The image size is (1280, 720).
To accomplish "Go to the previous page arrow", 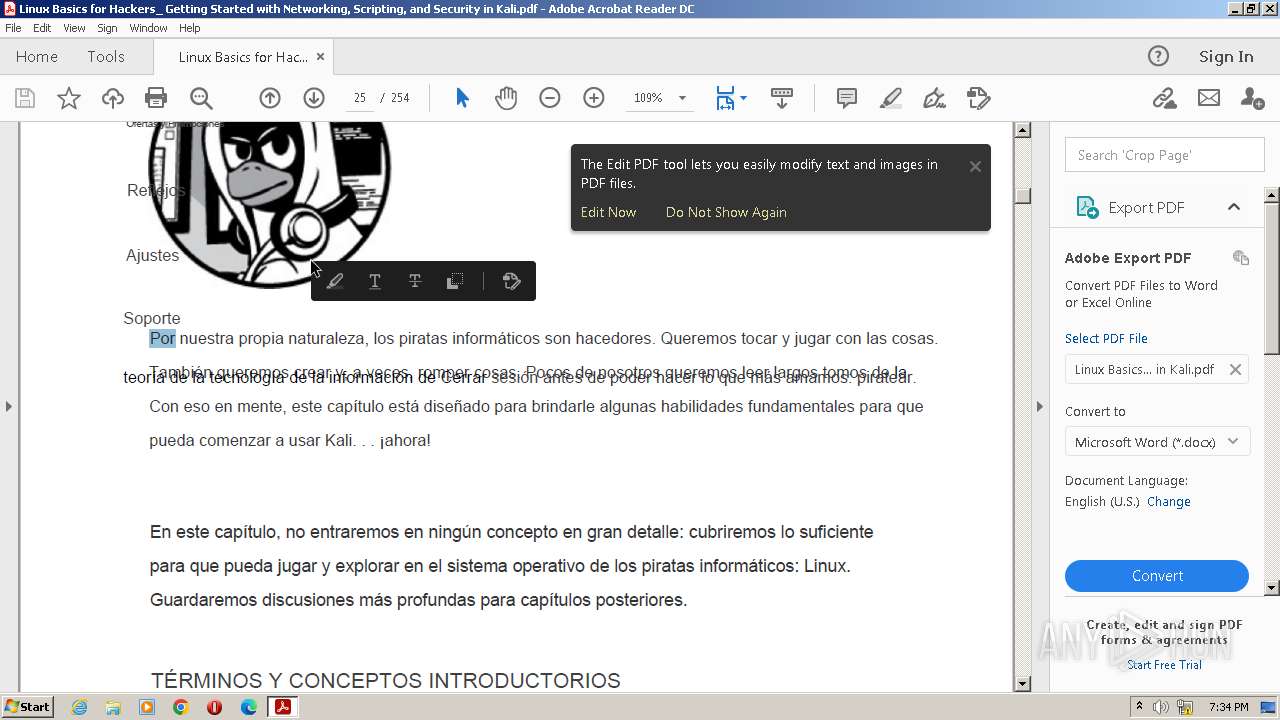I will [270, 98].
